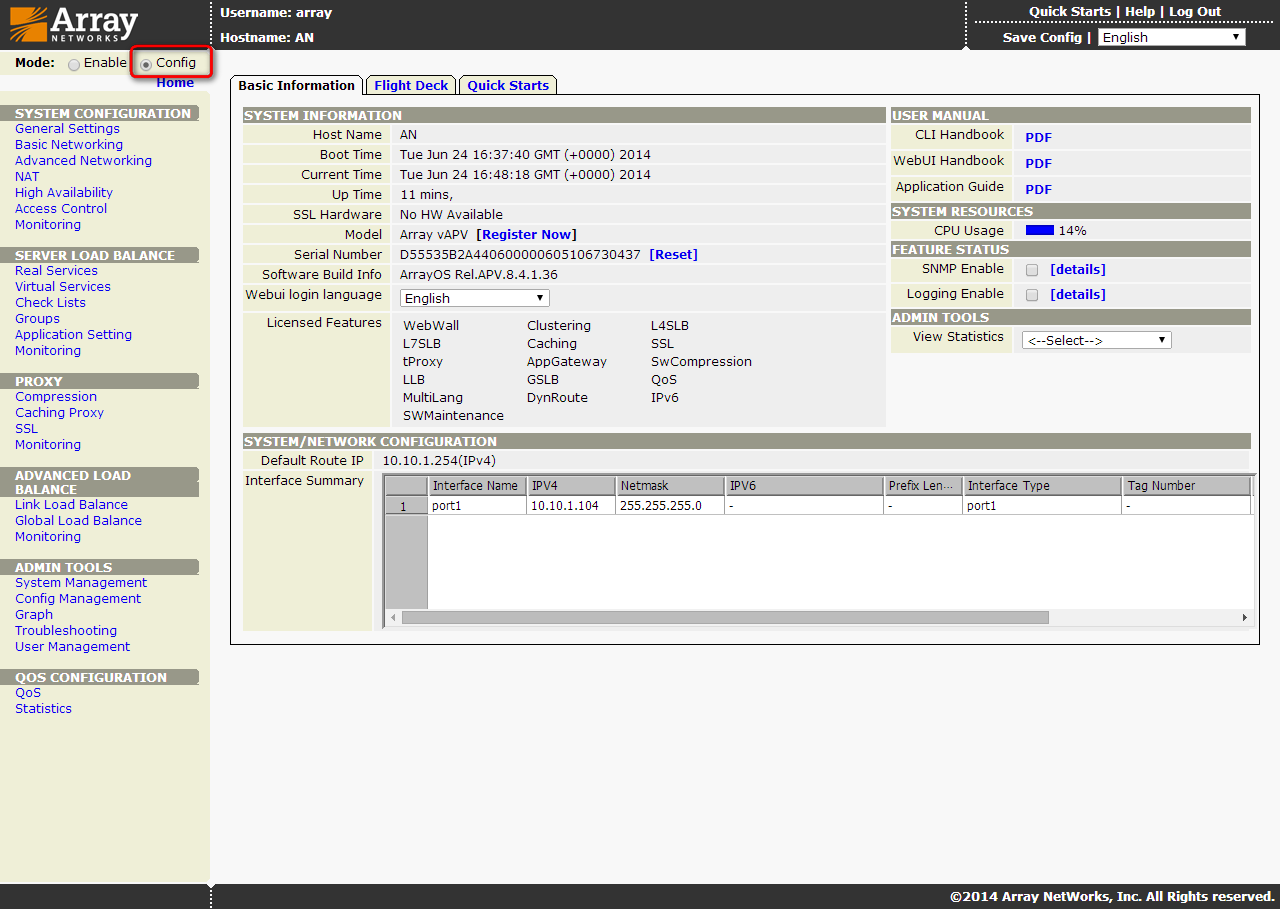Switch to the Basic Information tab
This screenshot has width=1280, height=909.
pyautogui.click(x=297, y=86)
